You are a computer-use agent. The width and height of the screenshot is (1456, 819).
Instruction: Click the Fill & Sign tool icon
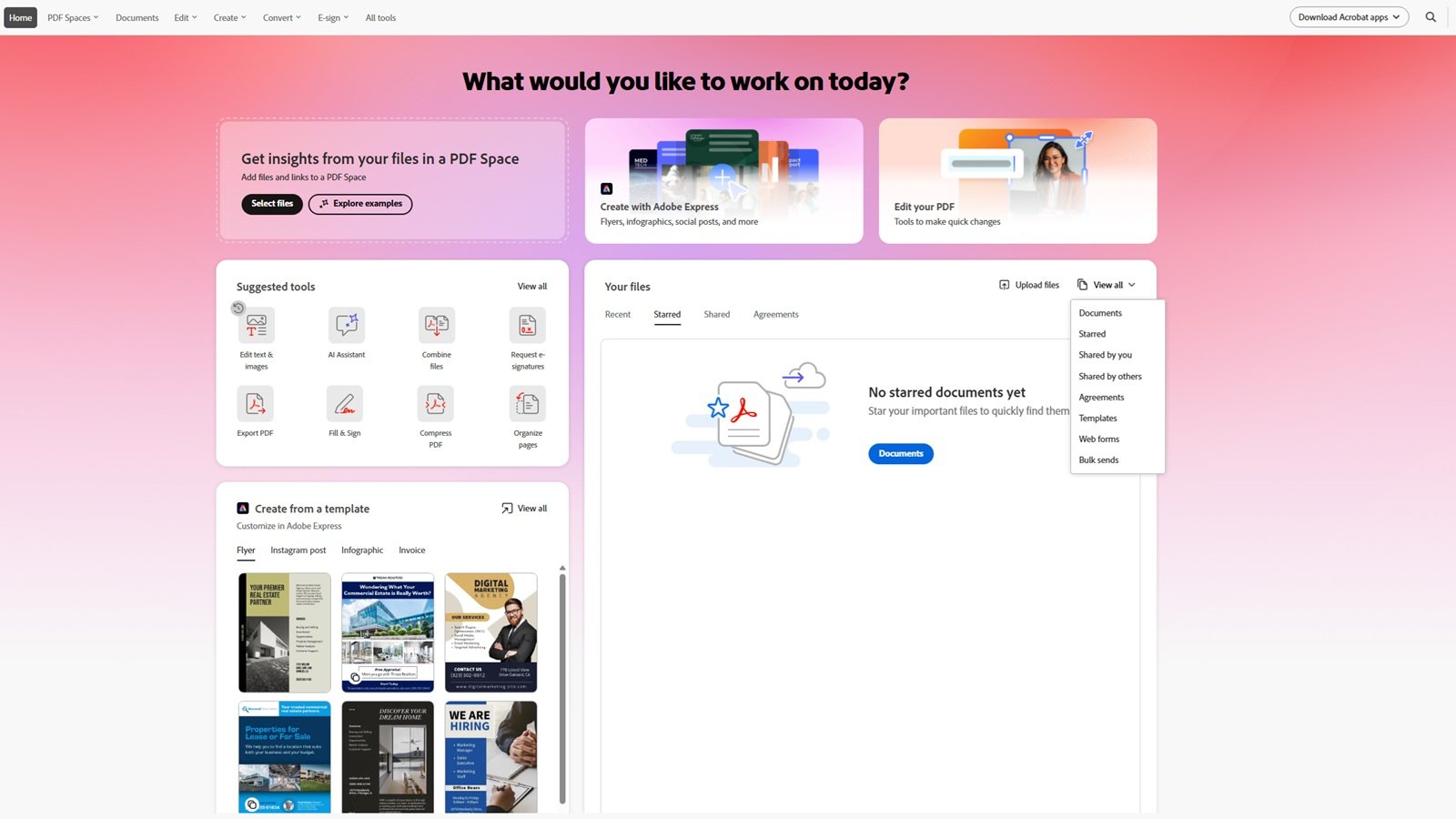click(x=345, y=404)
